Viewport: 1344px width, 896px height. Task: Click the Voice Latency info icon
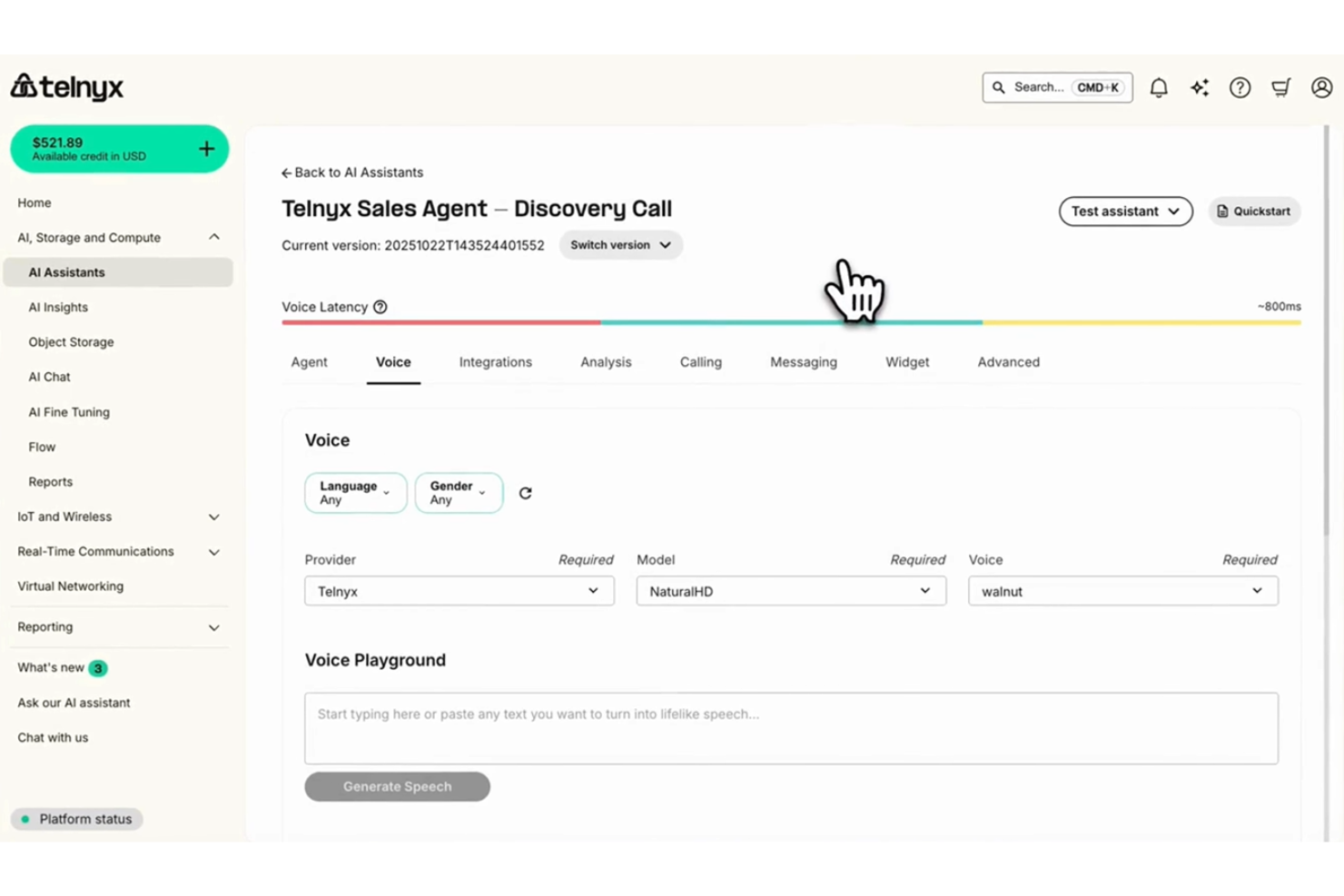pos(380,307)
